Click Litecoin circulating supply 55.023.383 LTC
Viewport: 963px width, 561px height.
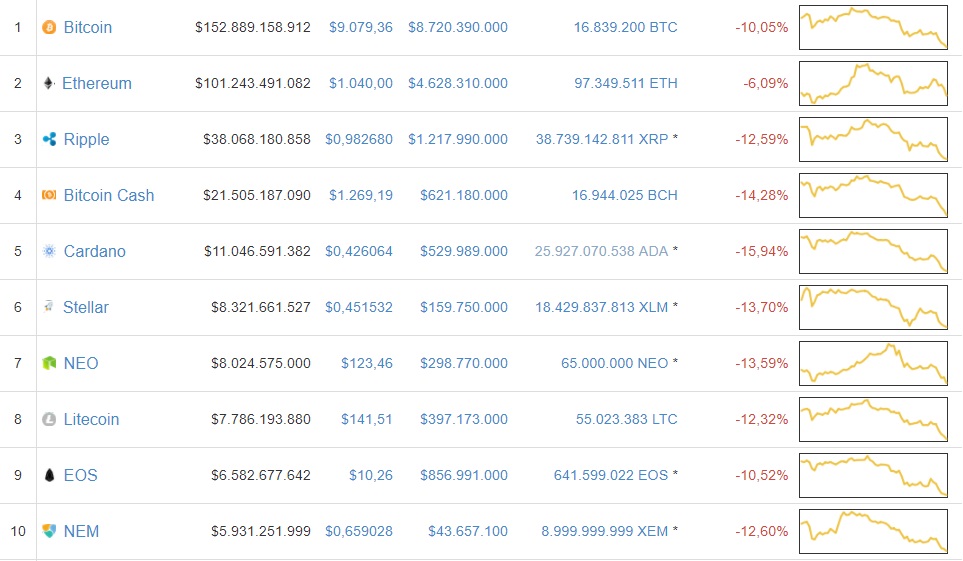(626, 420)
